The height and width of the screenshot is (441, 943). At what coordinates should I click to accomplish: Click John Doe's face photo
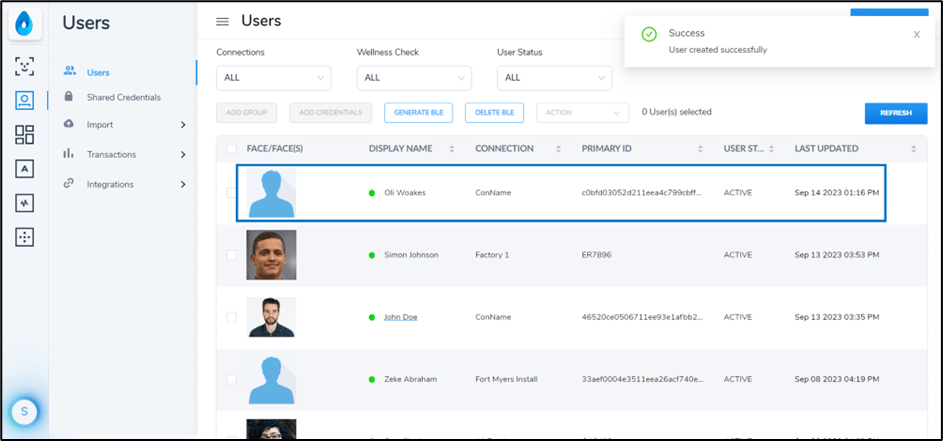coord(271,317)
